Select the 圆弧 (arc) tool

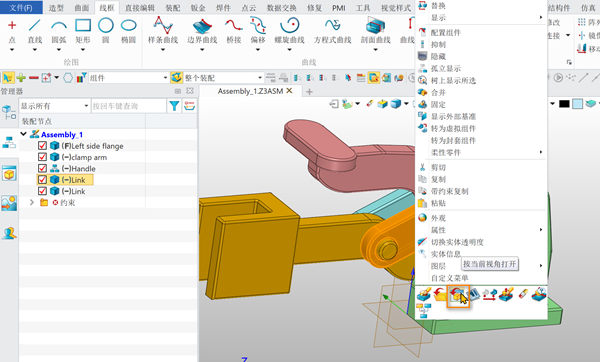59,31
